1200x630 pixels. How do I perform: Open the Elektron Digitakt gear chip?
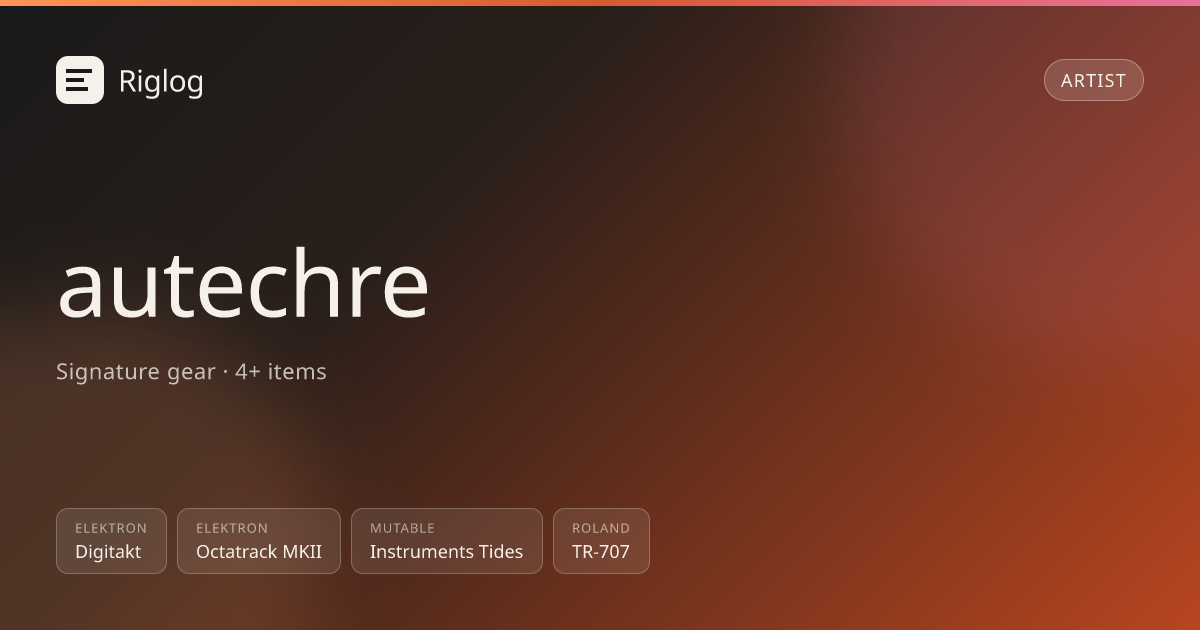click(111, 541)
